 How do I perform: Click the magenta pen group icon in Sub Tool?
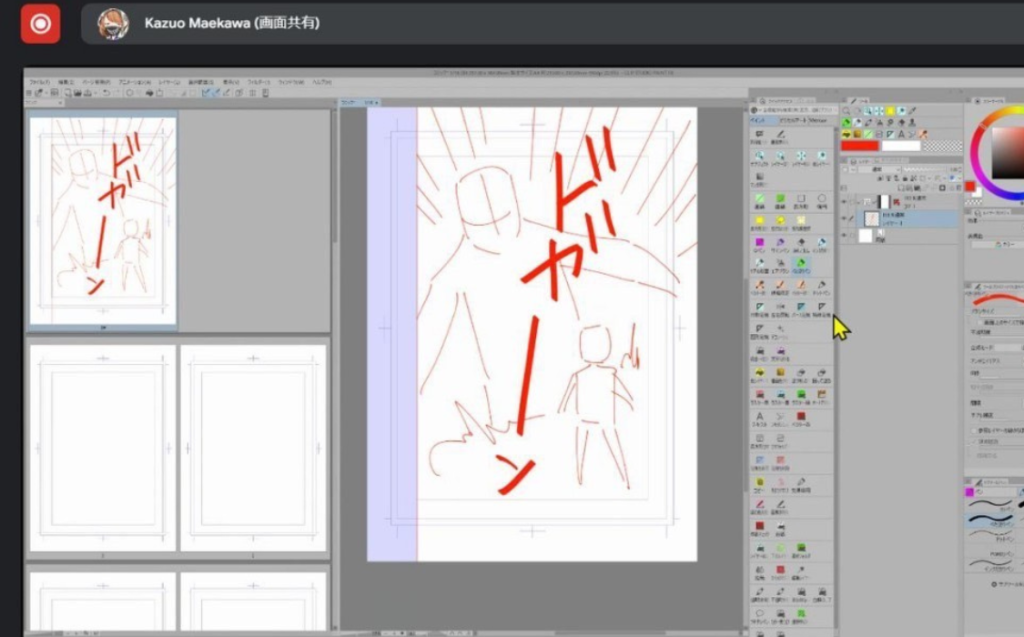click(x=970, y=491)
